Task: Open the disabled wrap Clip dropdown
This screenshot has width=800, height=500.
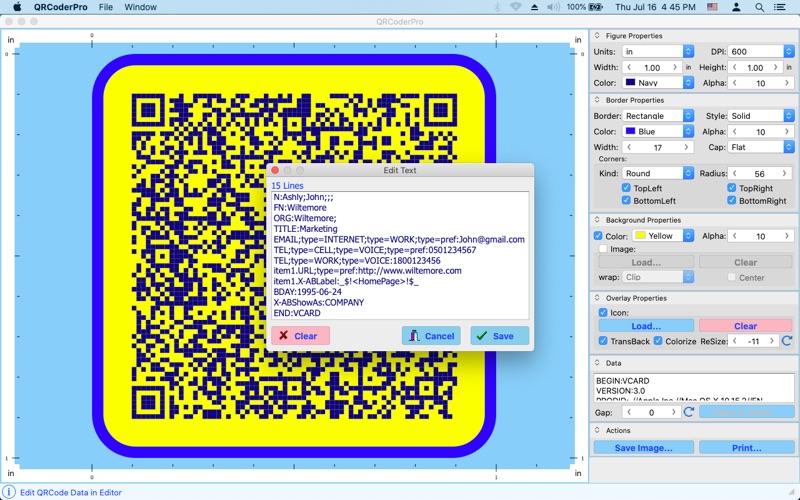Action: [658, 277]
